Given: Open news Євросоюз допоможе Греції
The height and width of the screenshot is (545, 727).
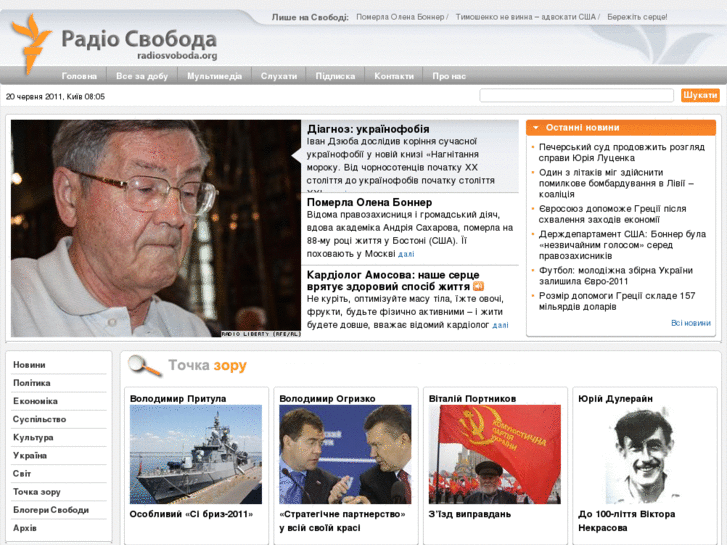Looking at the screenshot, I should (612, 214).
